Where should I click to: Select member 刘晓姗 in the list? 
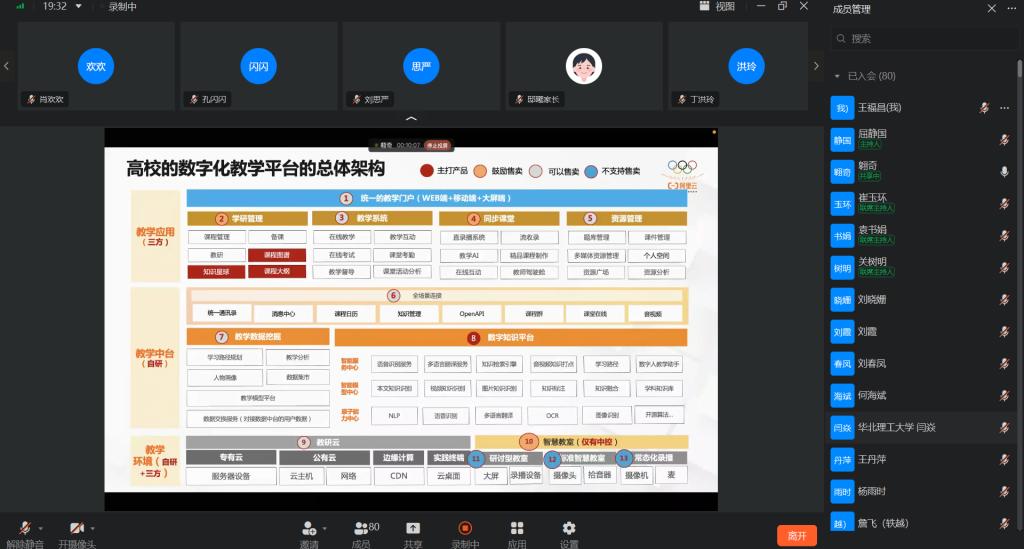click(921, 300)
